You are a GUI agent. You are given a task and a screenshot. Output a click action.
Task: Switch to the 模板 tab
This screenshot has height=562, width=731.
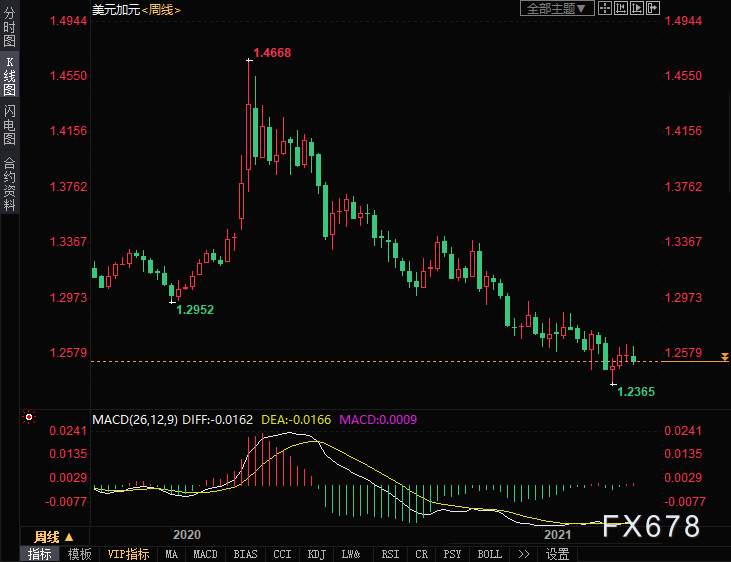pyautogui.click(x=81, y=554)
